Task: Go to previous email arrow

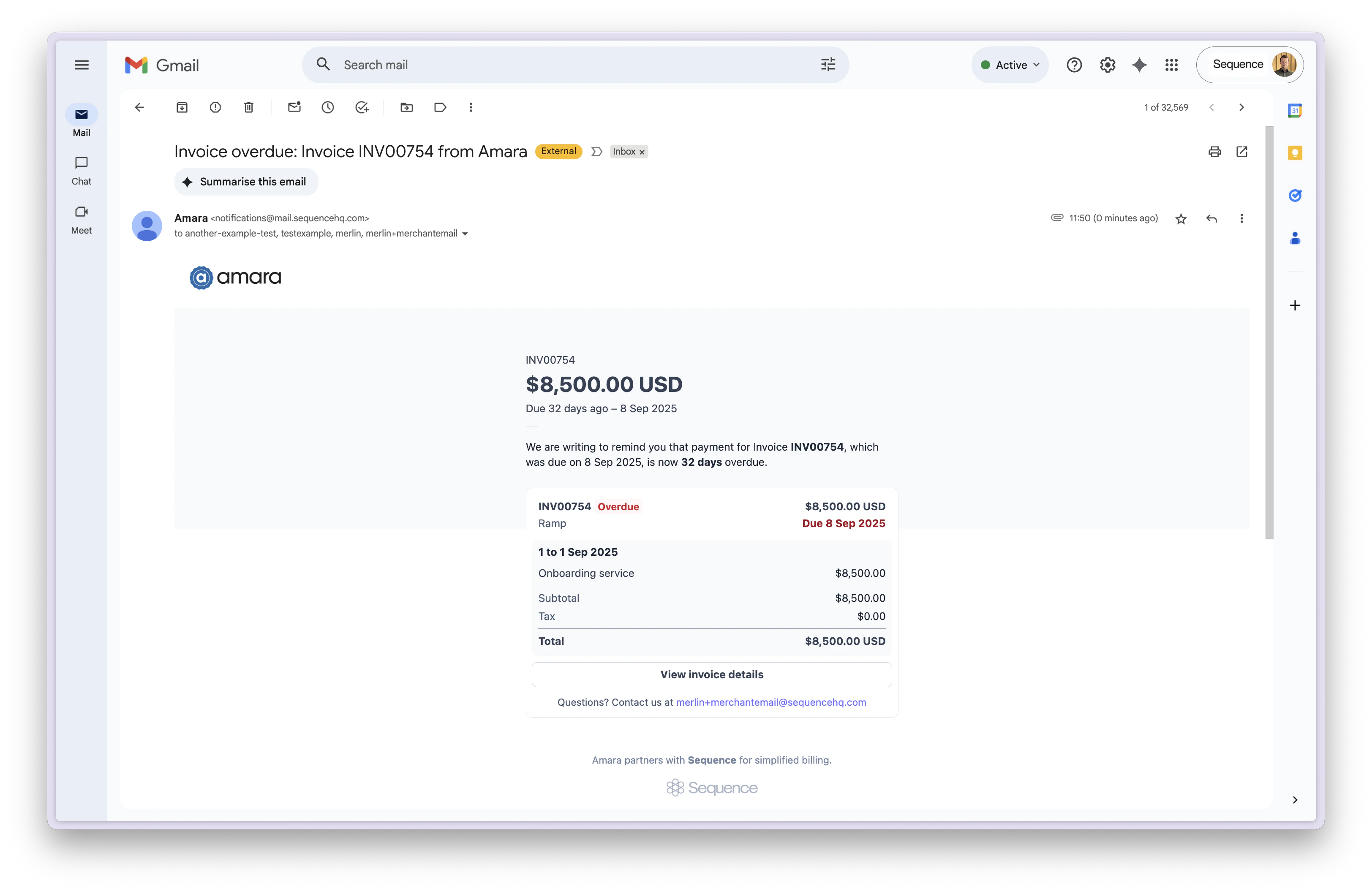Action: 1212,107
